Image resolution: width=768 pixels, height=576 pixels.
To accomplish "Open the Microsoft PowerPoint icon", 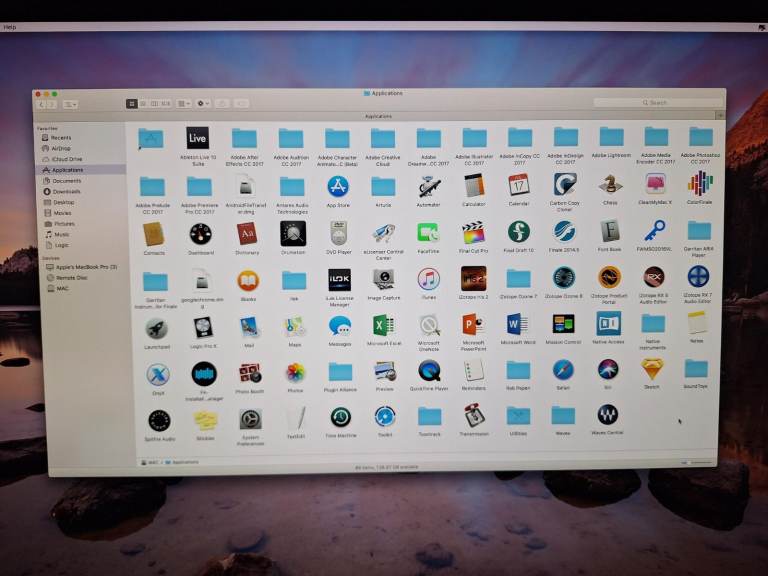I will click(x=473, y=324).
